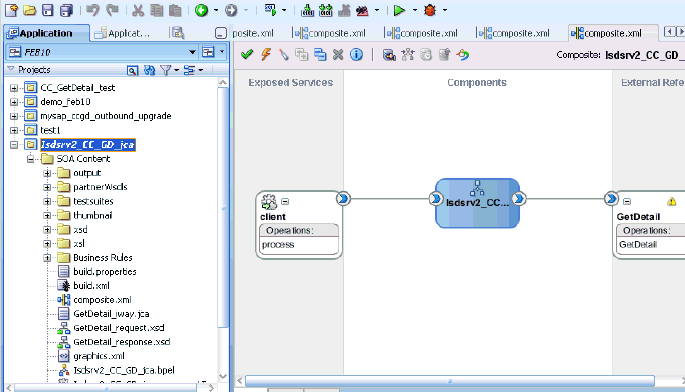Image resolution: width=685 pixels, height=392 pixels.
Task: Open the debug button dropdown arrow
Action: coord(445,10)
